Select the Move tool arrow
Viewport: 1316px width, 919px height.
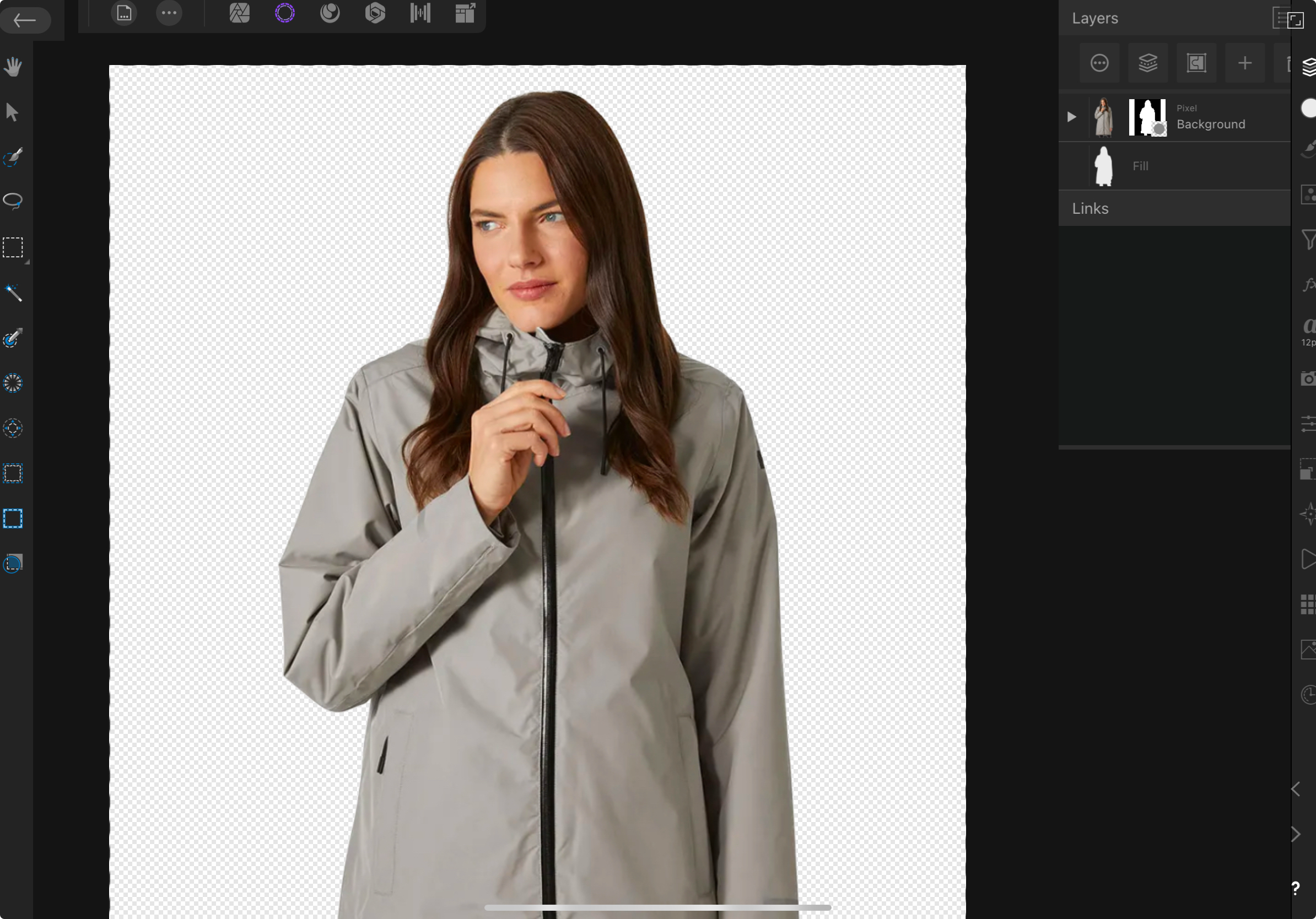pos(12,112)
